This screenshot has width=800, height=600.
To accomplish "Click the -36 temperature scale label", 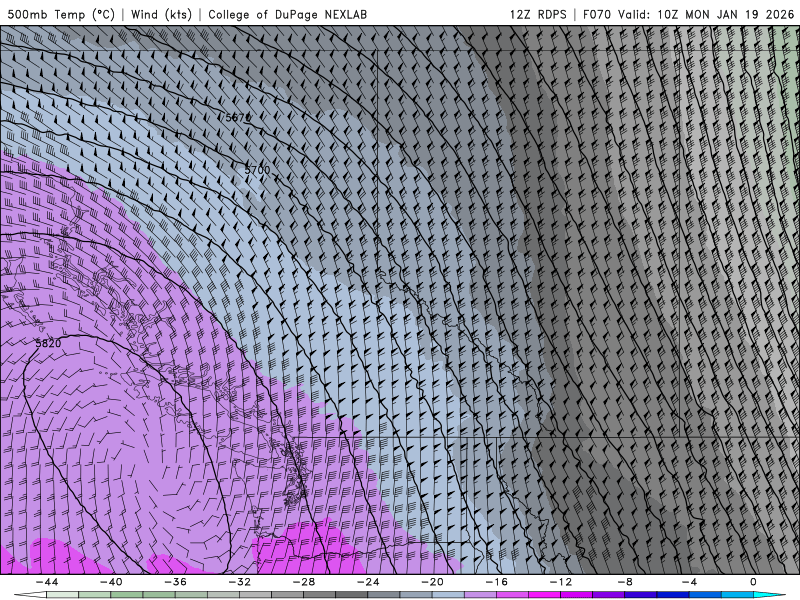I will click(175, 582).
